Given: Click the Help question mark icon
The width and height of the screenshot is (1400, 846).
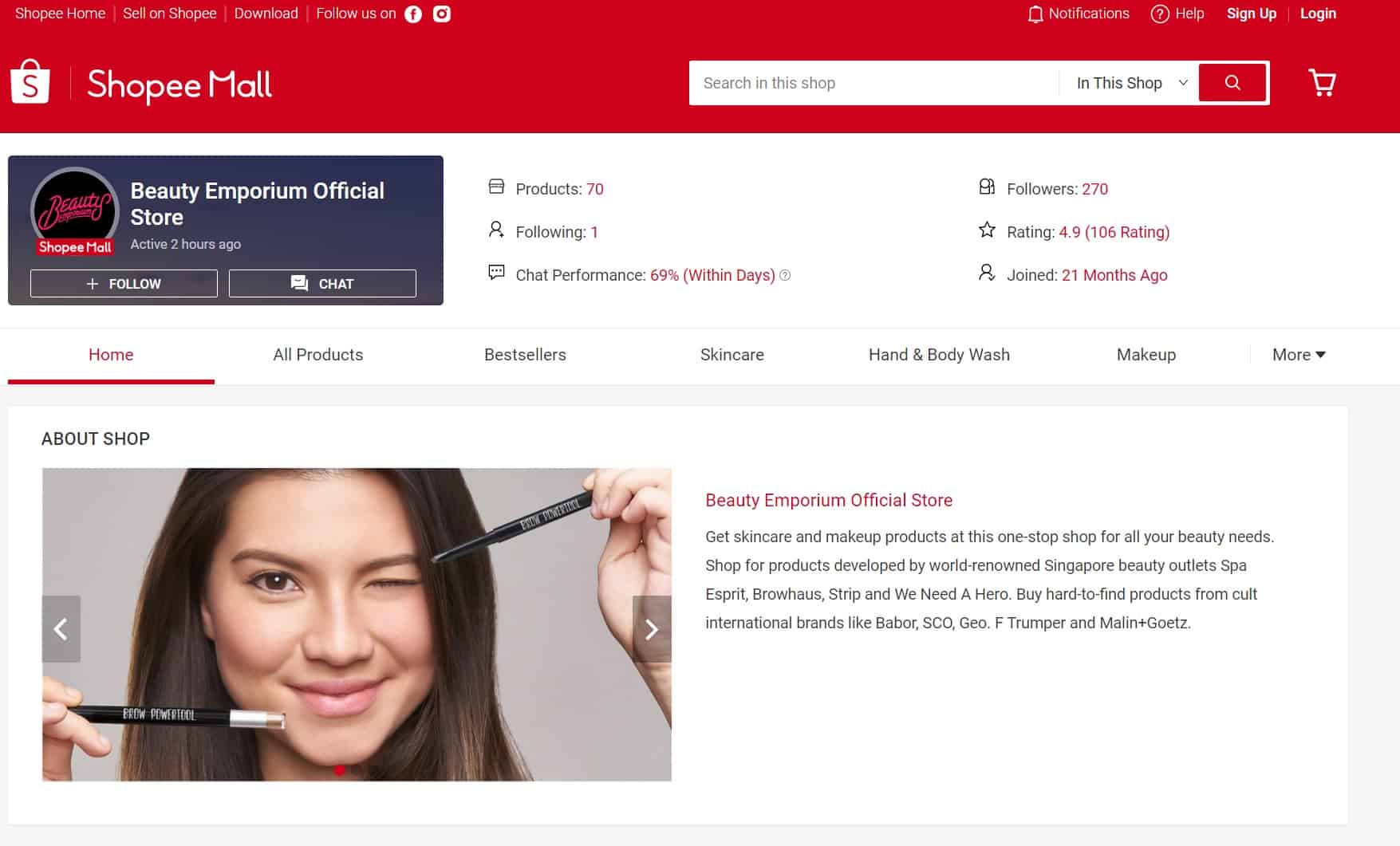Looking at the screenshot, I should (1160, 14).
